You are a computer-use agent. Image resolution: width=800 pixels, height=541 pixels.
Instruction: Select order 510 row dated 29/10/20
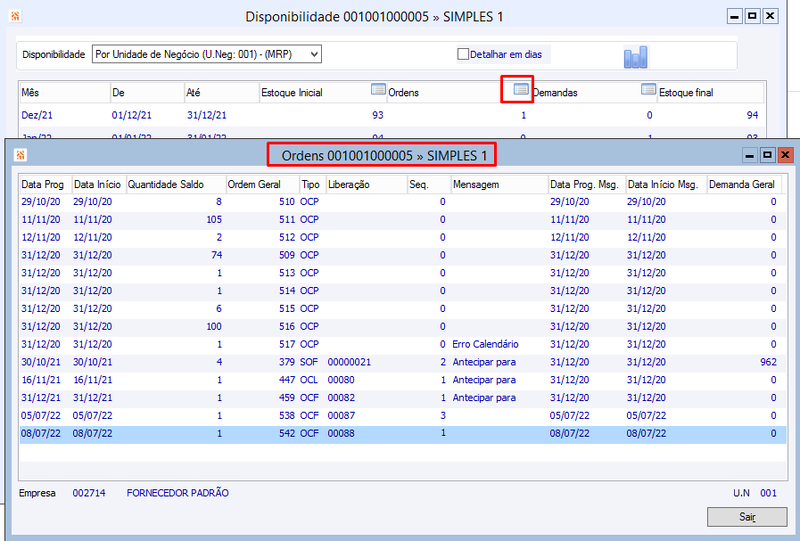click(x=403, y=202)
